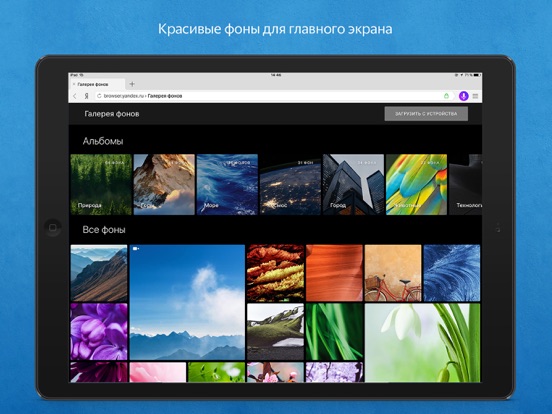552x414 pixels.
Task: Open the Море album
Action: (x=227, y=184)
